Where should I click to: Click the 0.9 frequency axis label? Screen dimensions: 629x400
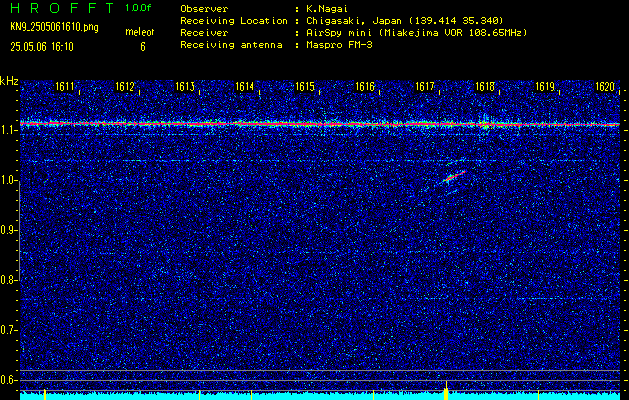point(8,230)
